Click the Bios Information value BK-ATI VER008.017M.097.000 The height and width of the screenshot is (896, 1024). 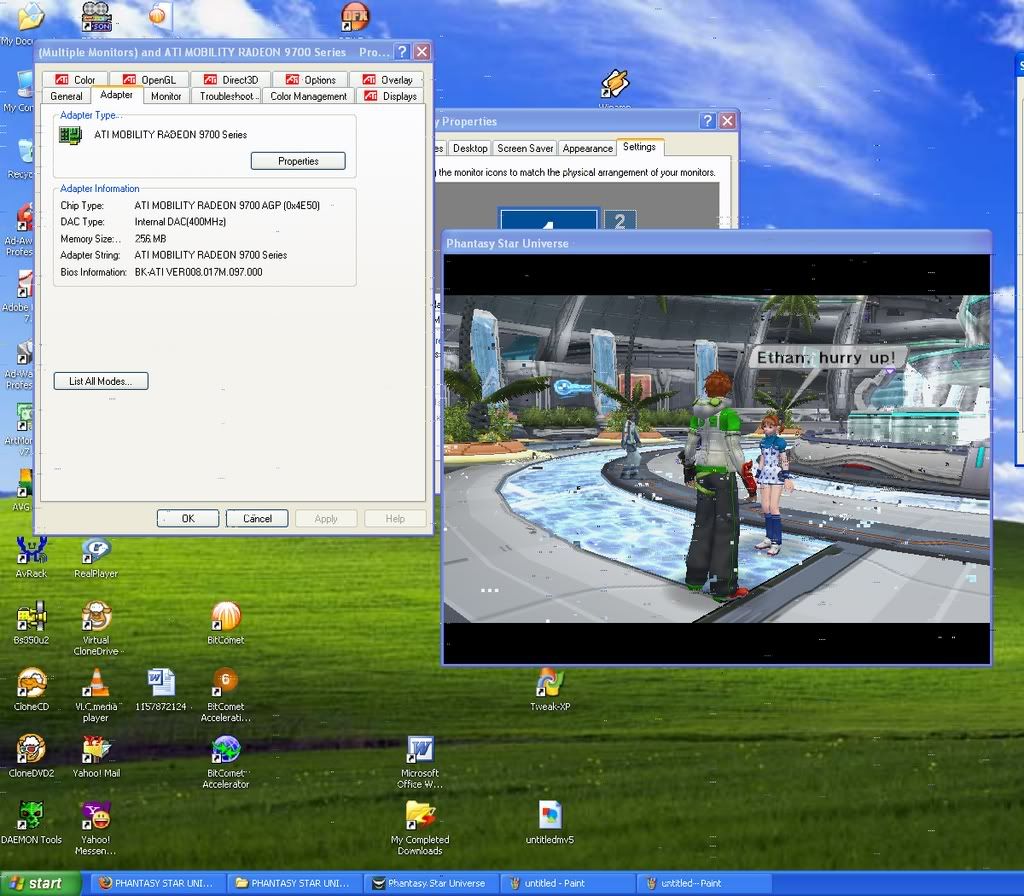tap(199, 272)
